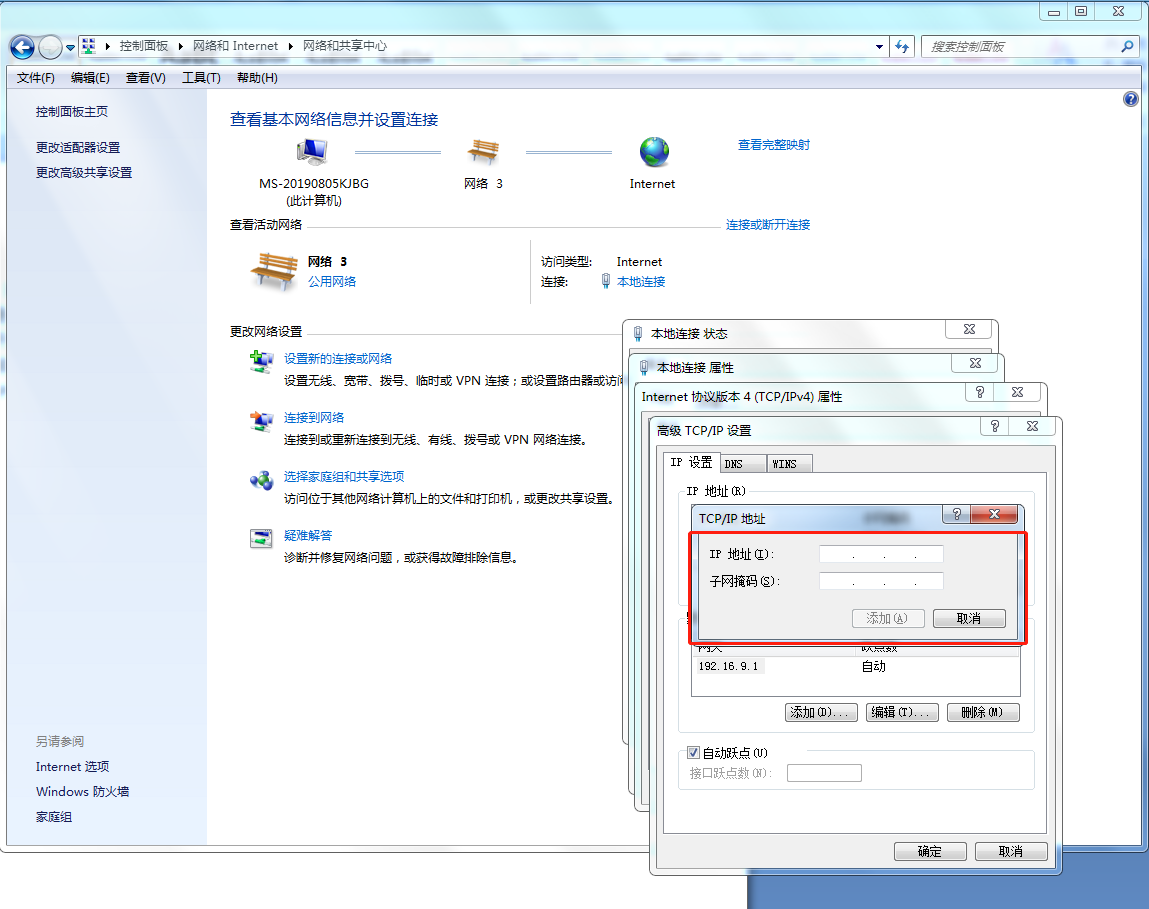The height and width of the screenshot is (909, 1149).
Task: Open Control Panel help question mark icon
Action: click(1131, 99)
